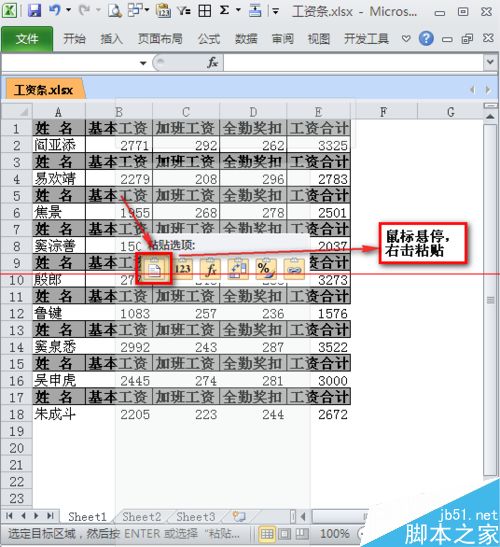Viewport: 500px width, 547px height.
Task: Select column F header
Action: [x=383, y=112]
